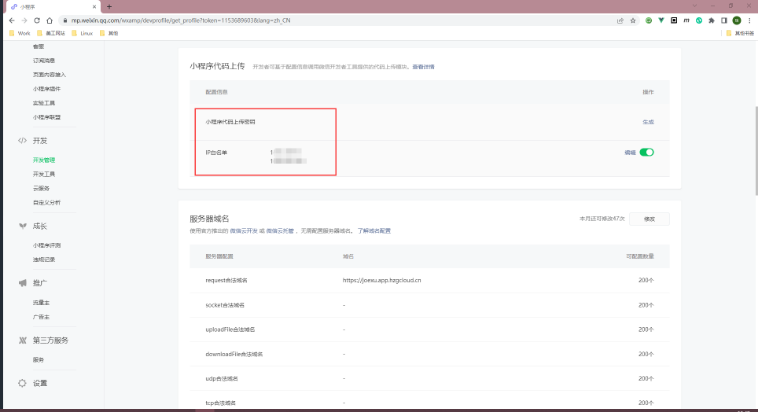Screen dimensions: 758x413
Task: Click 生成 for 小程序代码上传密钥
Action: (x=648, y=122)
